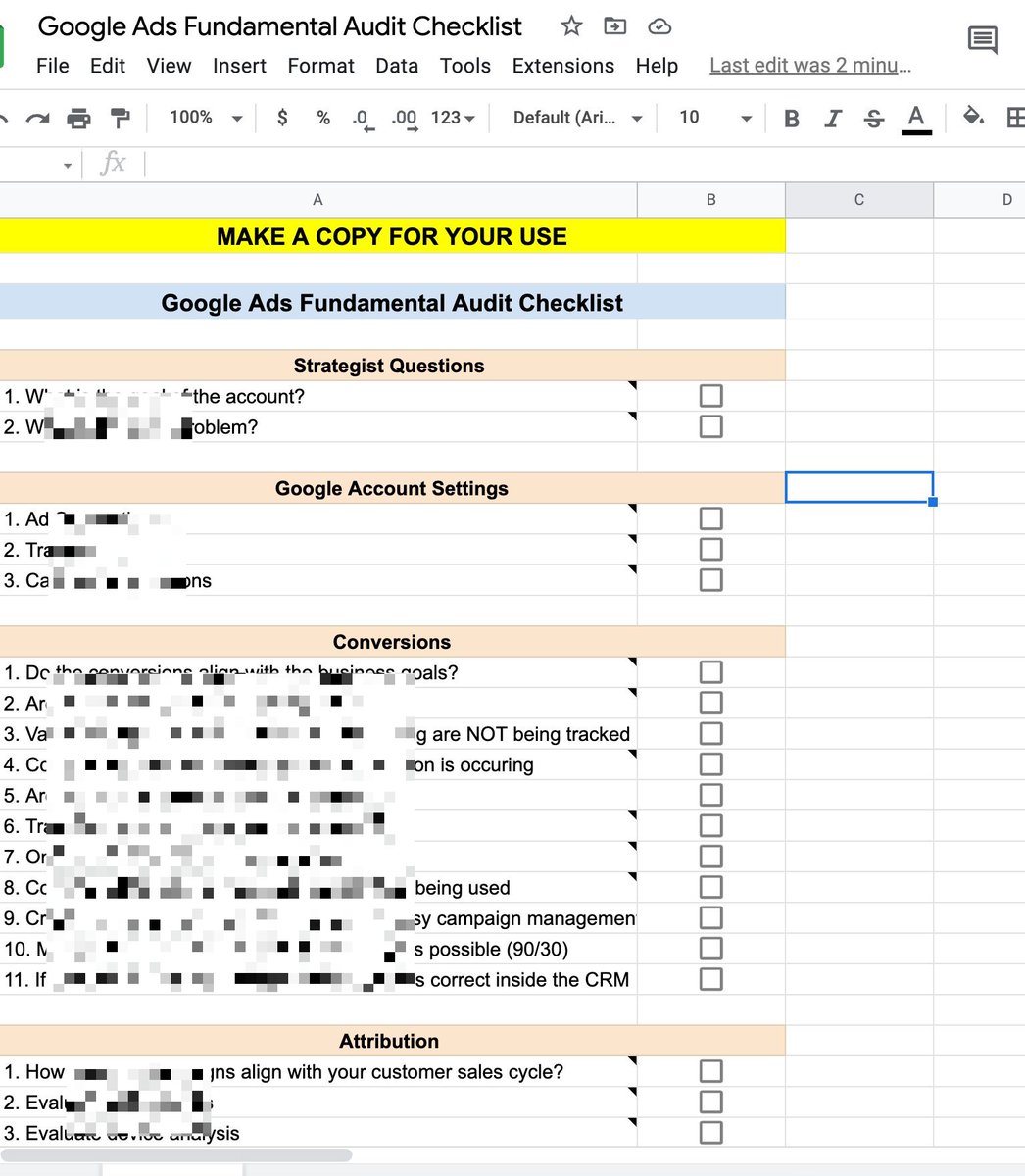This screenshot has height=1176, width=1025.
Task: Toggle bold formatting
Action: 791,117
